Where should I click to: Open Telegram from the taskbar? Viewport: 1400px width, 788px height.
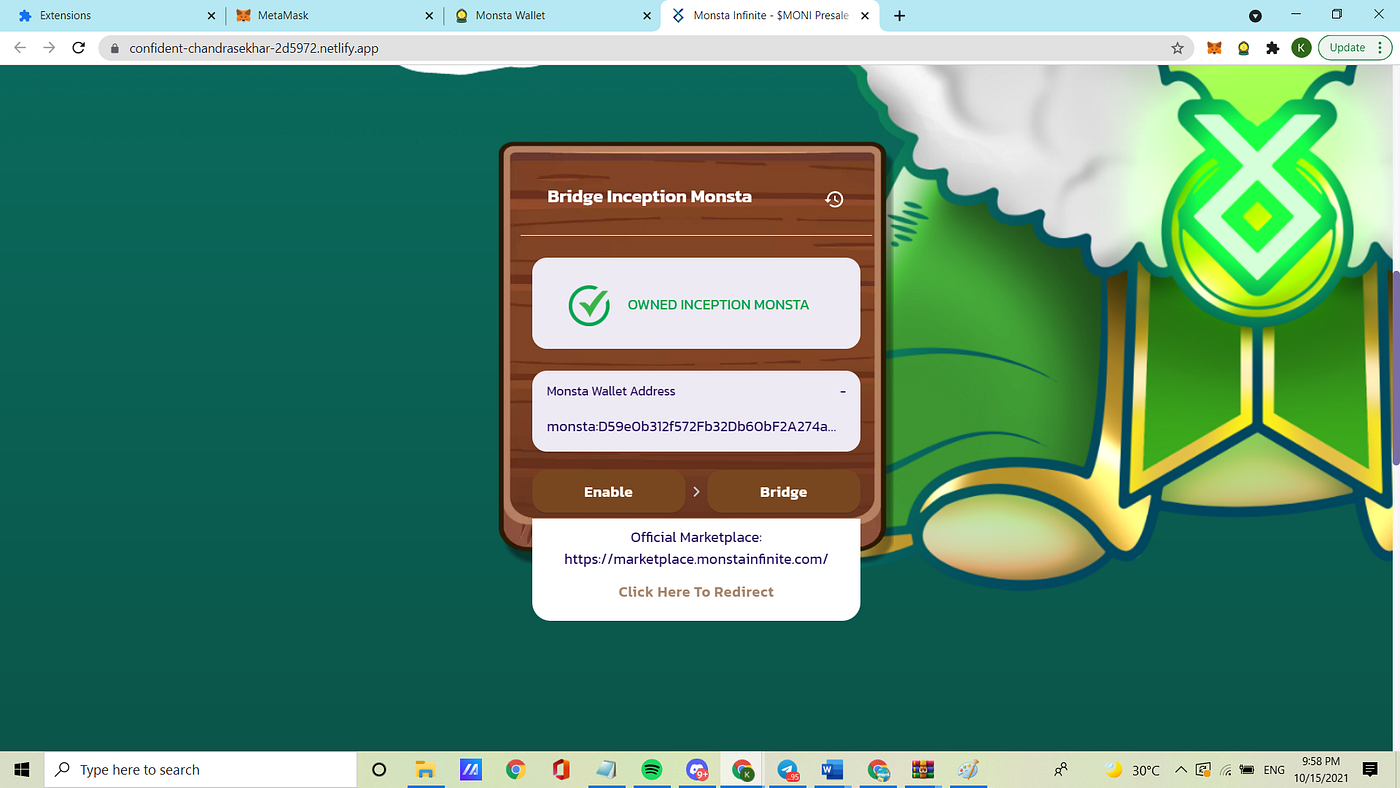788,770
